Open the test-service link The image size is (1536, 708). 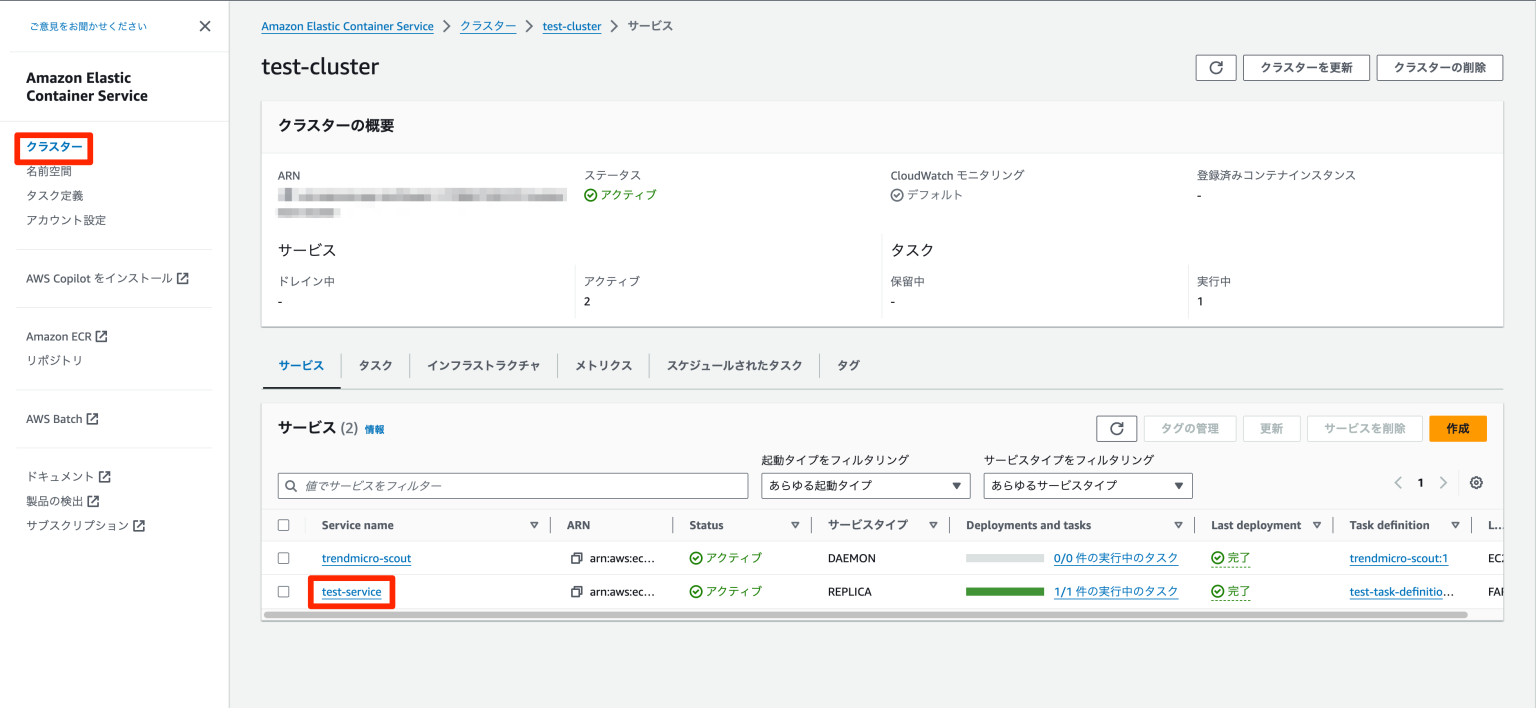[352, 592]
